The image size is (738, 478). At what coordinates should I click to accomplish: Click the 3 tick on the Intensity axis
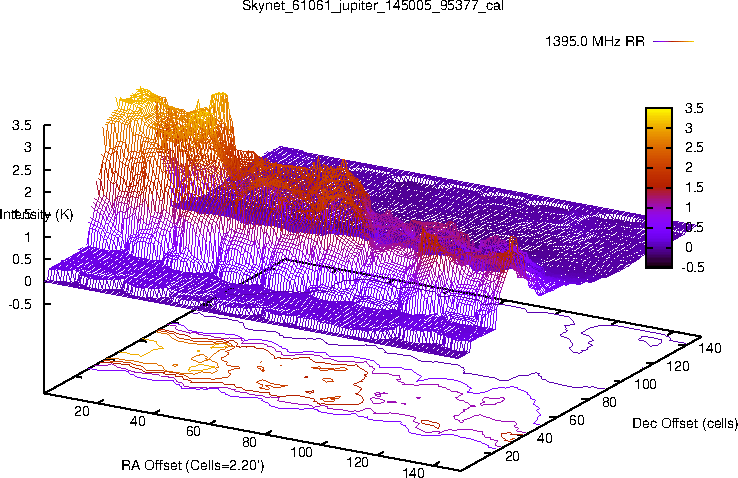[x=28, y=147]
